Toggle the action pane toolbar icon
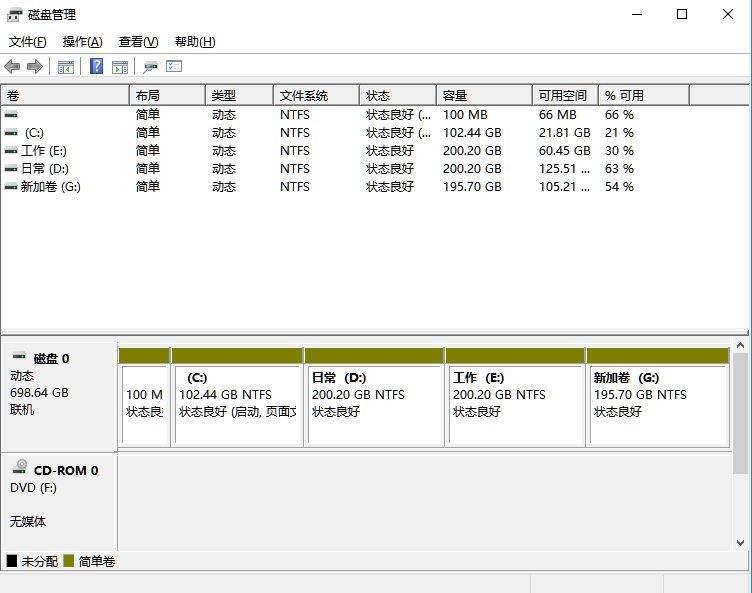This screenshot has height=593, width=752. tap(120, 67)
